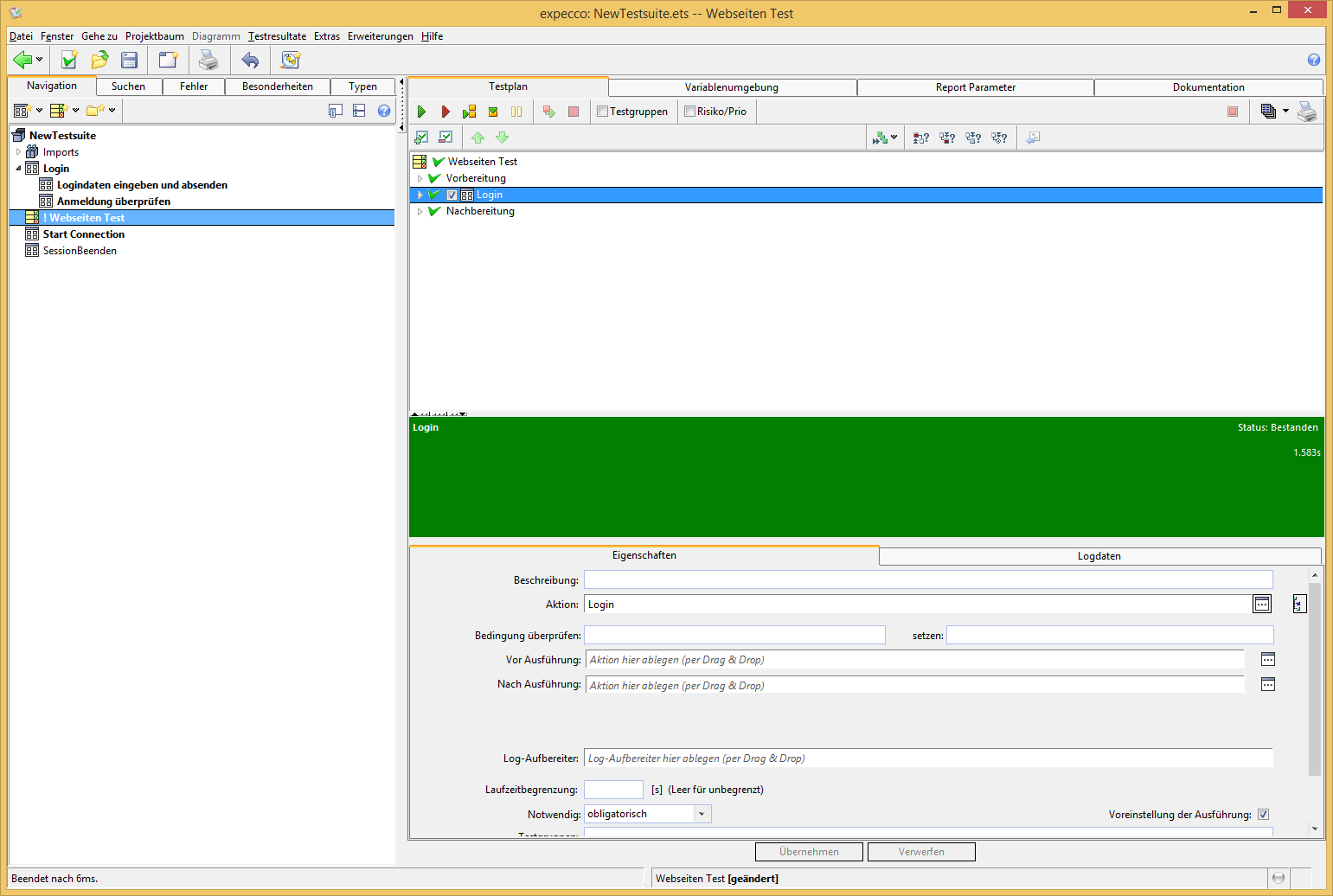
Task: Click the printer icon in main toolbar
Action: [208, 60]
